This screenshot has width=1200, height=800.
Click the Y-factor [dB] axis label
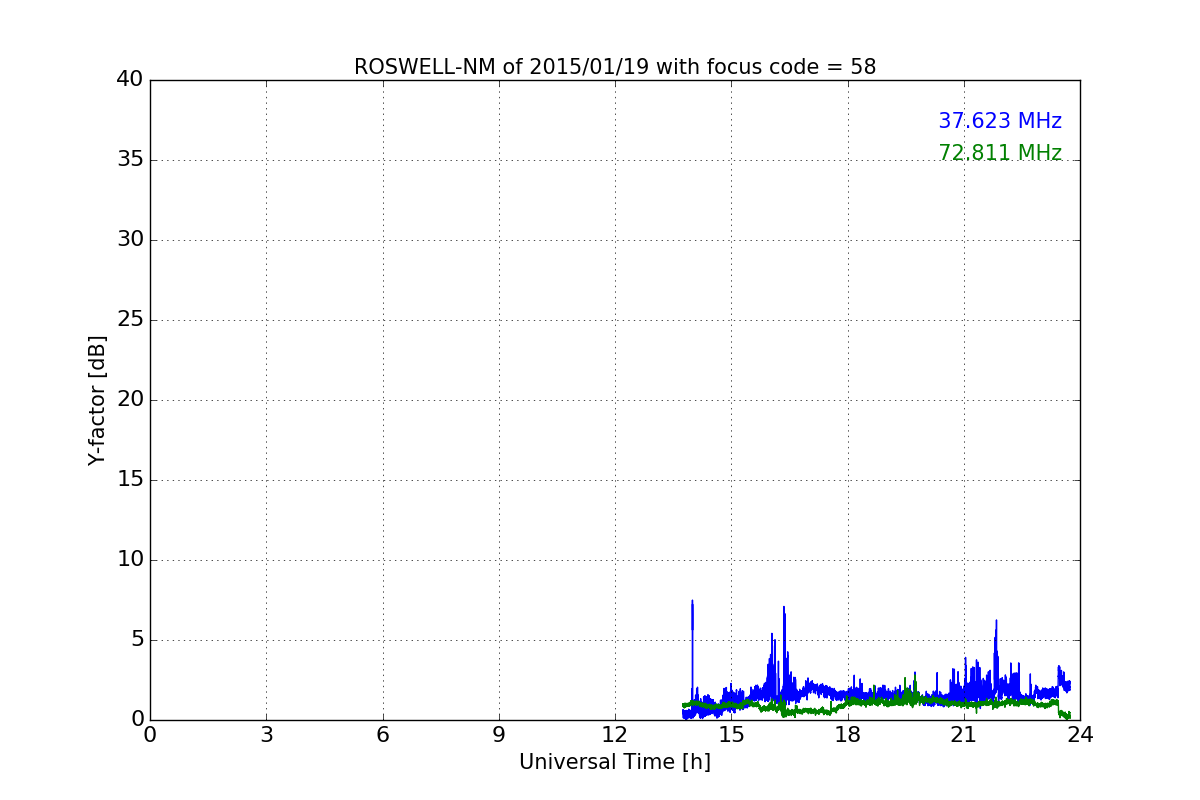click(97, 400)
